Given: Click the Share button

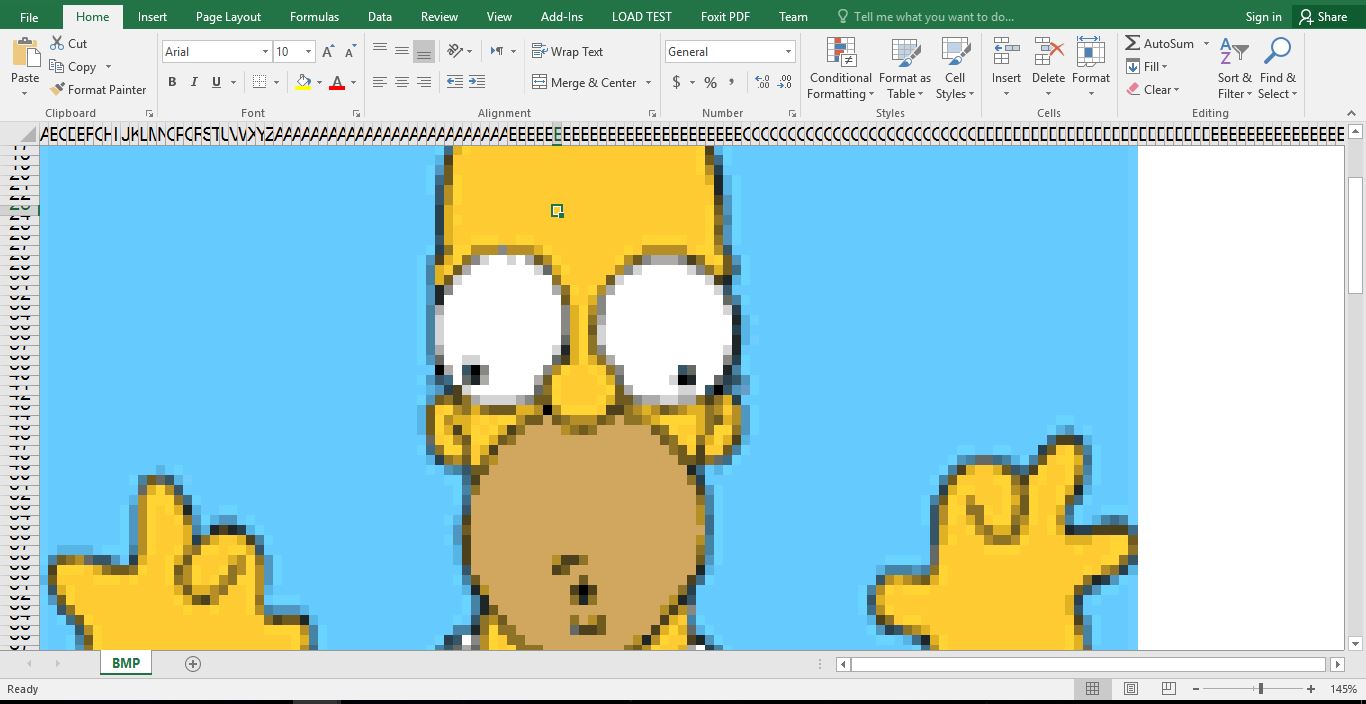Looking at the screenshot, I should click(1323, 17).
